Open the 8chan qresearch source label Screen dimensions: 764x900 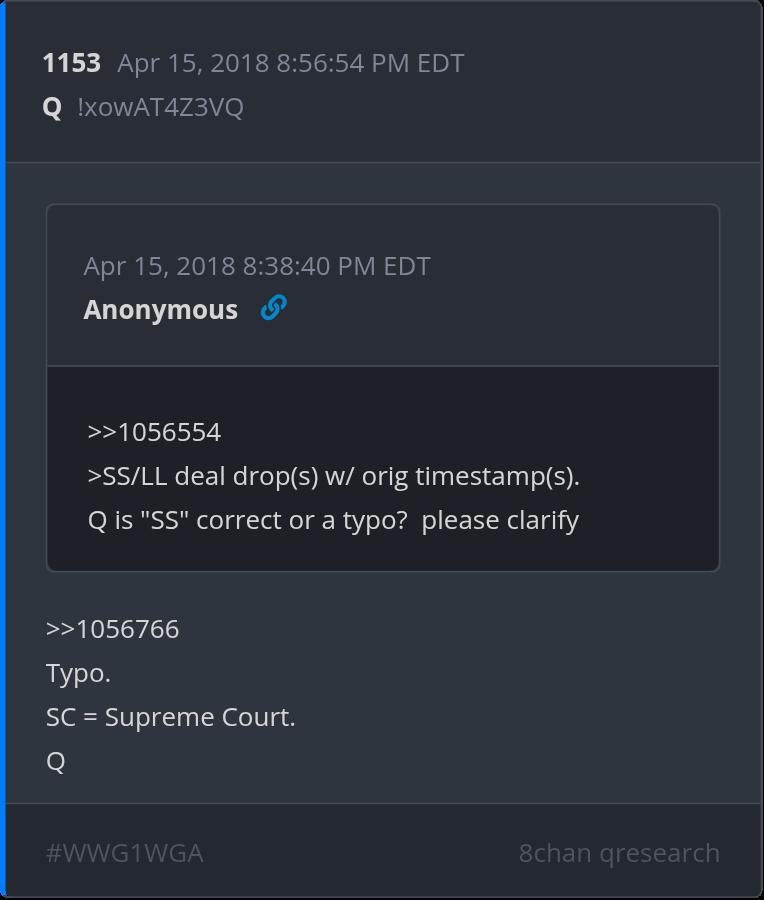[x=619, y=853]
